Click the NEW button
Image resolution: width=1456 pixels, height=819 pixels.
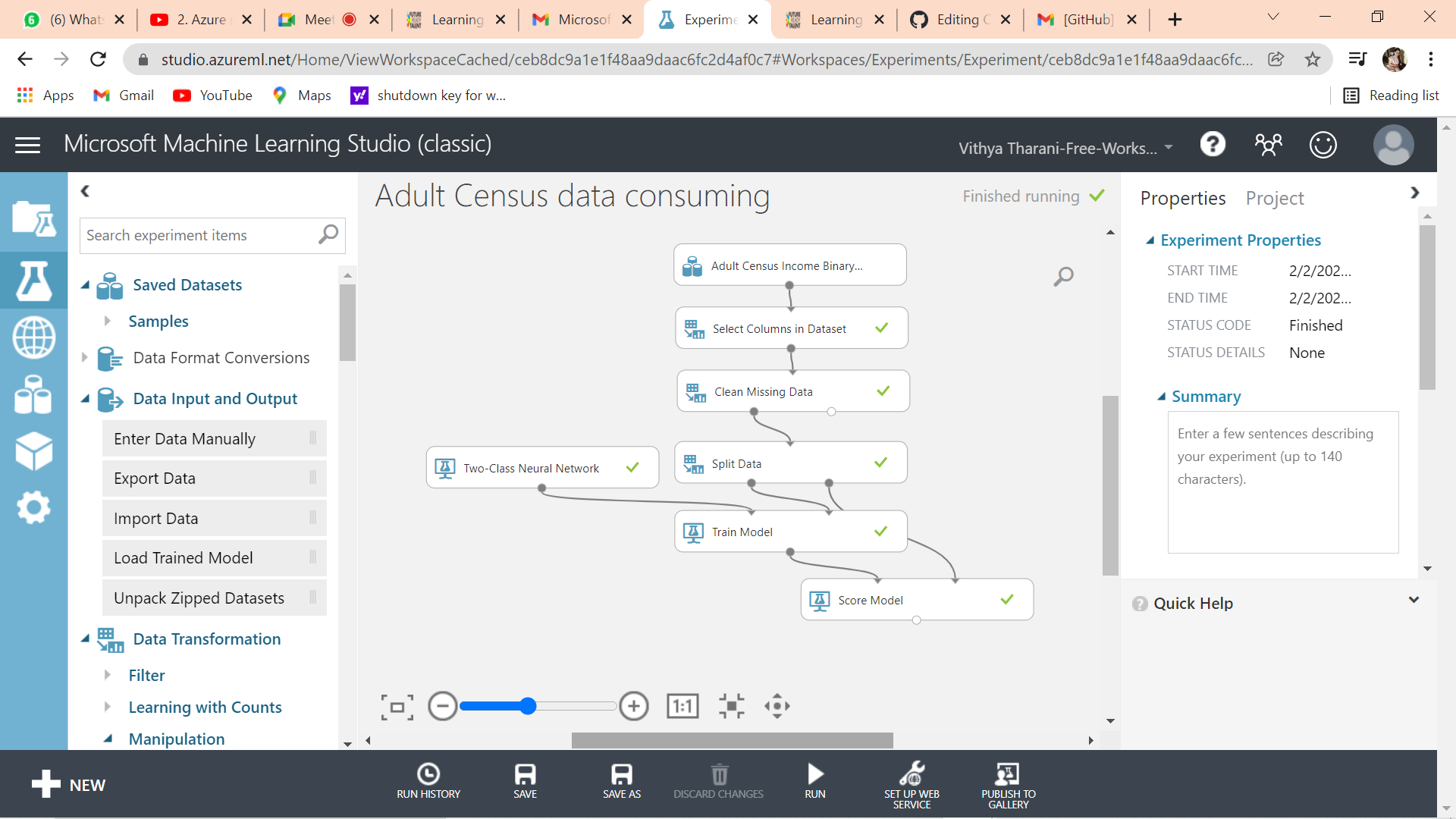pos(68,785)
